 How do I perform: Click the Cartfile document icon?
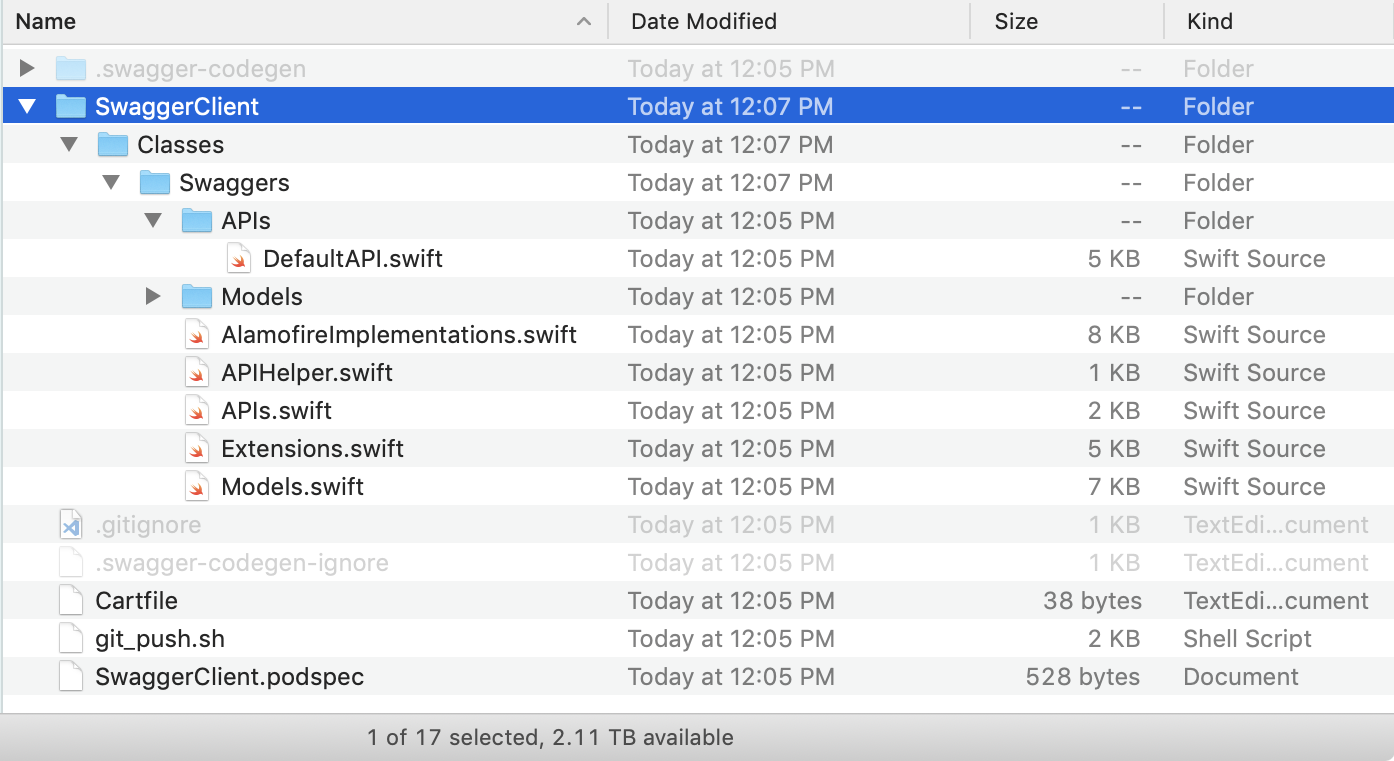(70, 600)
